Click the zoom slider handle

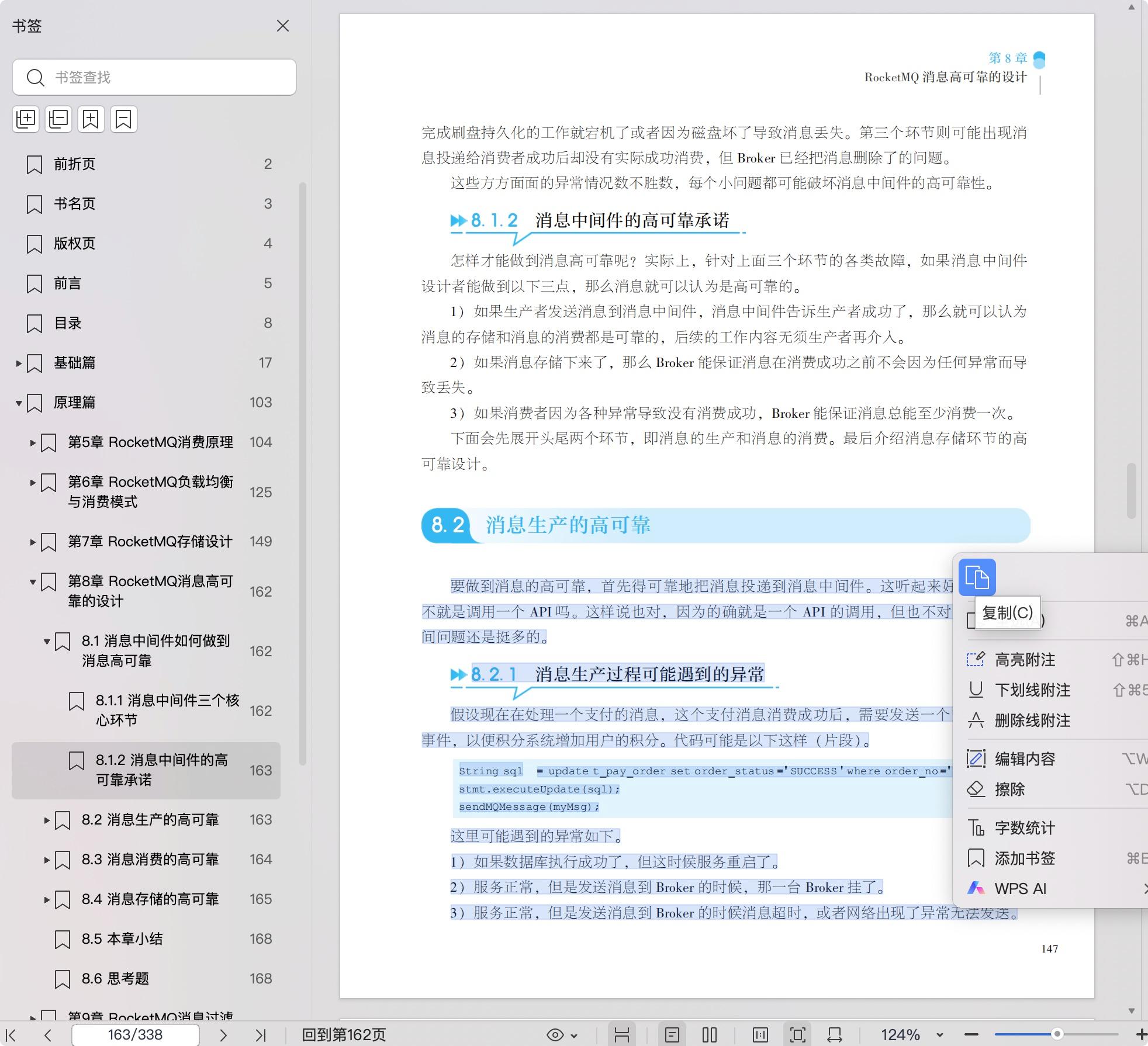1057,1034
